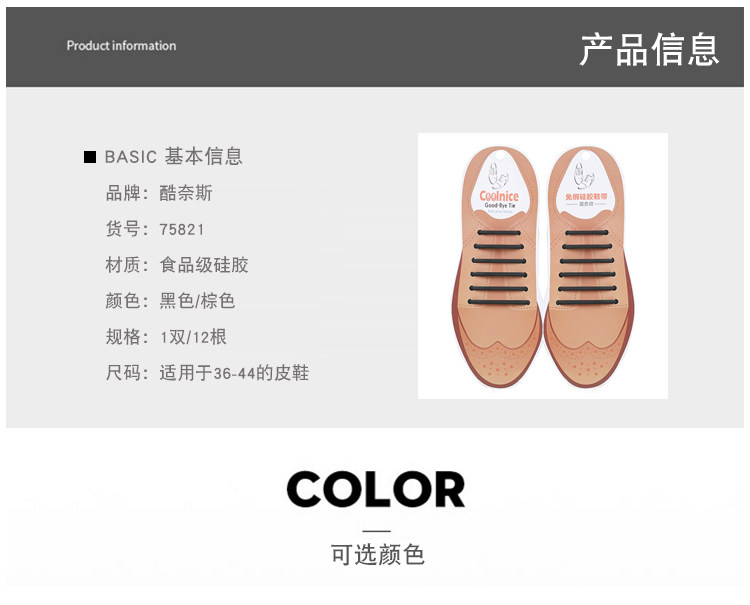
Task: Click the 可选颜色 subtitle
Action: [x=377, y=555]
